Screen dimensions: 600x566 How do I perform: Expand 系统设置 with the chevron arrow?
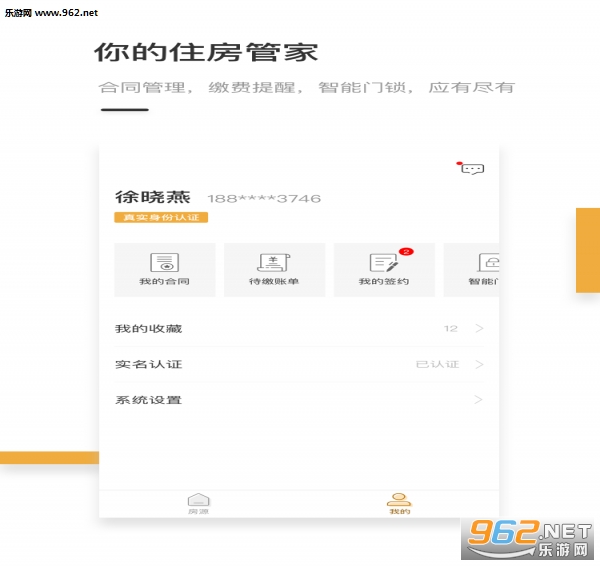coord(479,400)
